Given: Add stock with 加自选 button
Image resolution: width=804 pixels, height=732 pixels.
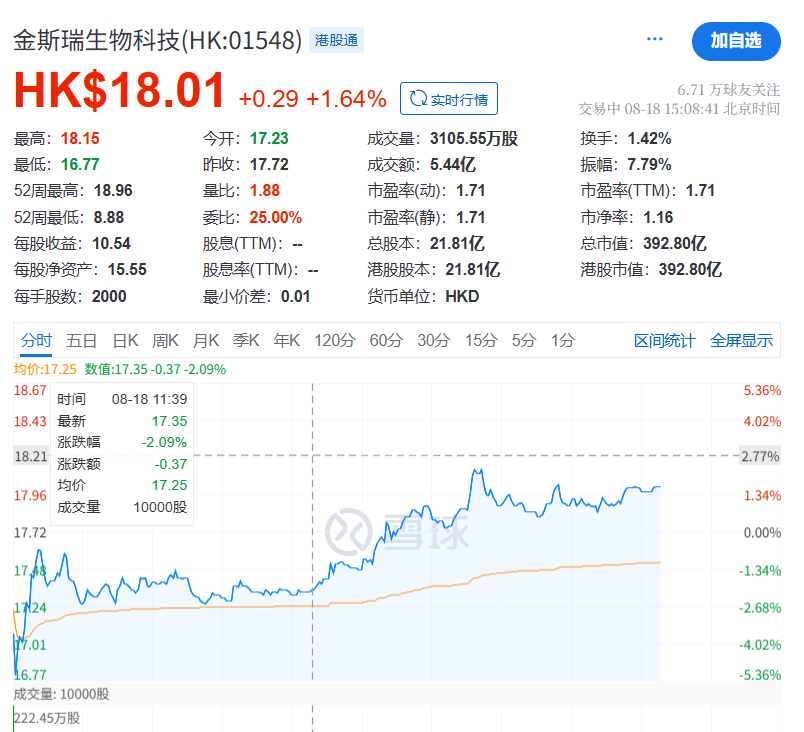Looking at the screenshot, I should pyautogui.click(x=736, y=41).
